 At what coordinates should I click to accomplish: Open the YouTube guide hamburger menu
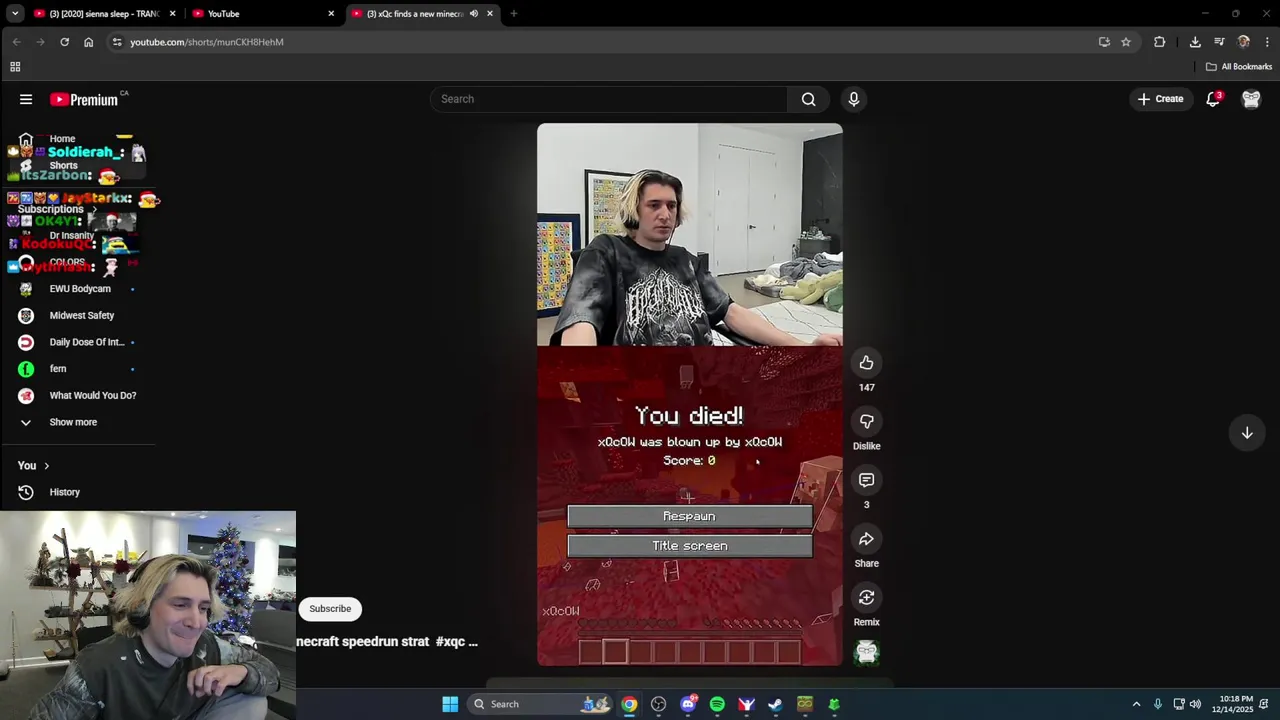point(26,99)
